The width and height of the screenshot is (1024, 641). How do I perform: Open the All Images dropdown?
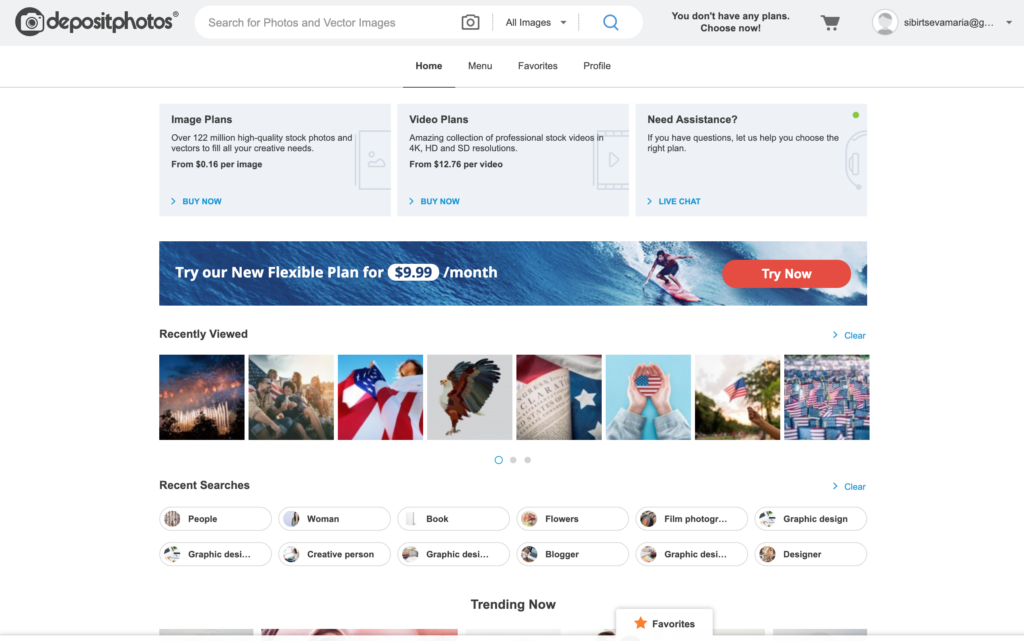click(x=536, y=22)
